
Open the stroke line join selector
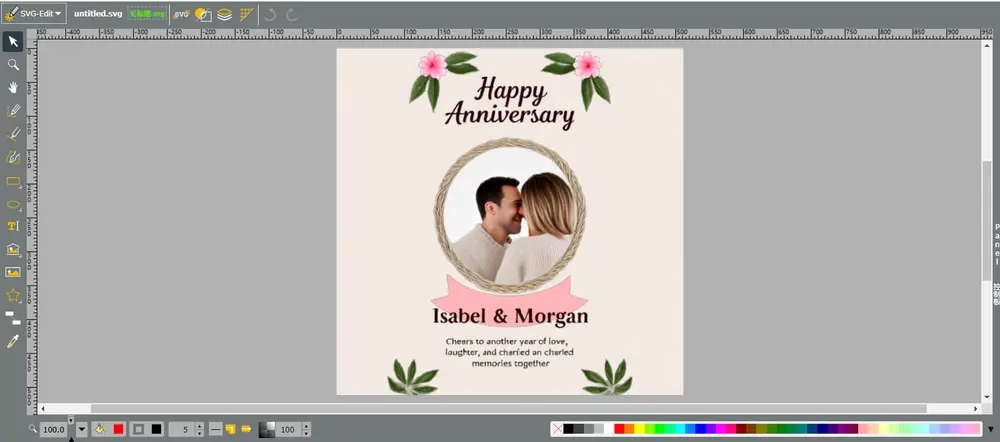pos(230,430)
